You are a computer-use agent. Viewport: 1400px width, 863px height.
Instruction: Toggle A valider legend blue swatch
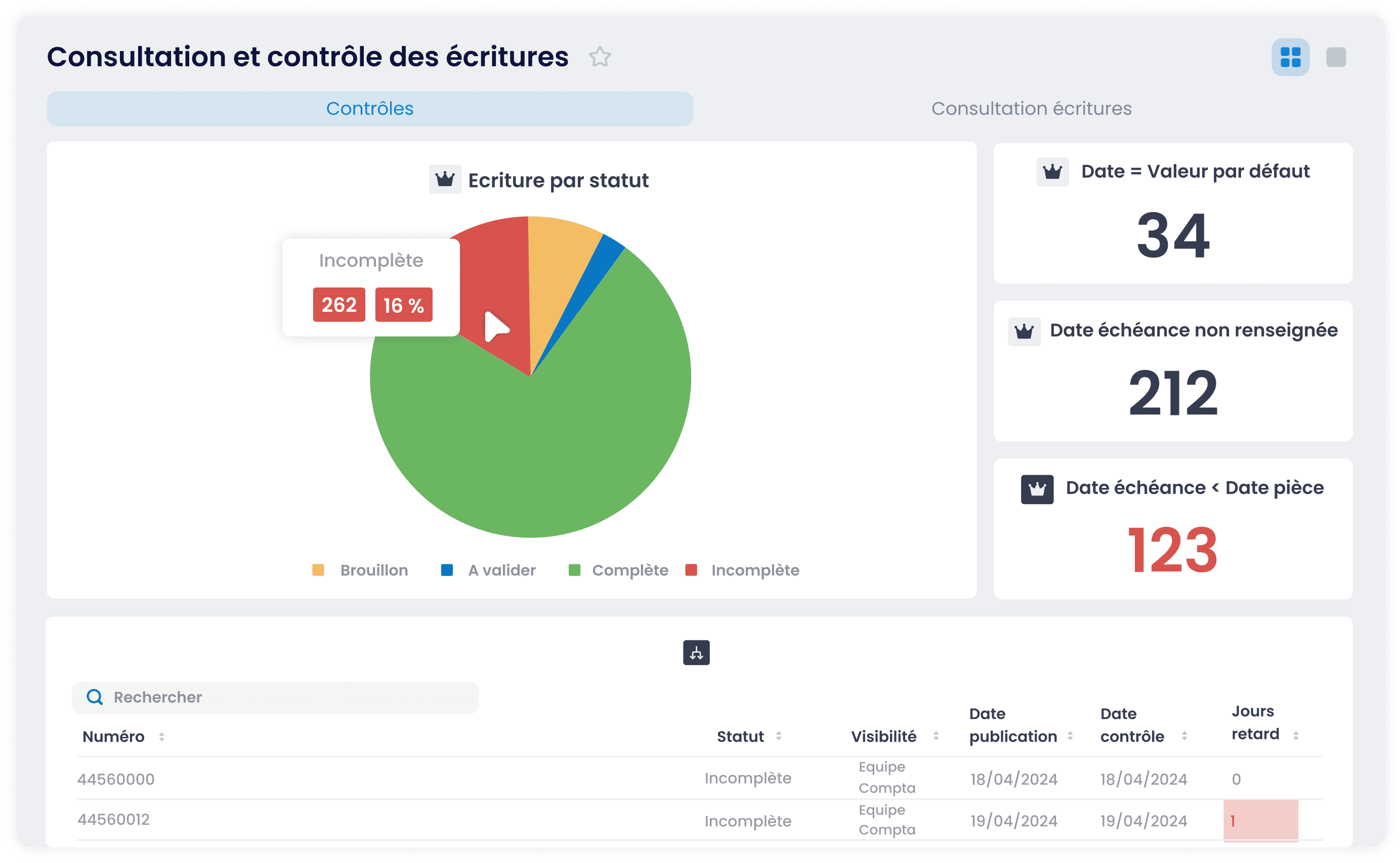coord(447,570)
